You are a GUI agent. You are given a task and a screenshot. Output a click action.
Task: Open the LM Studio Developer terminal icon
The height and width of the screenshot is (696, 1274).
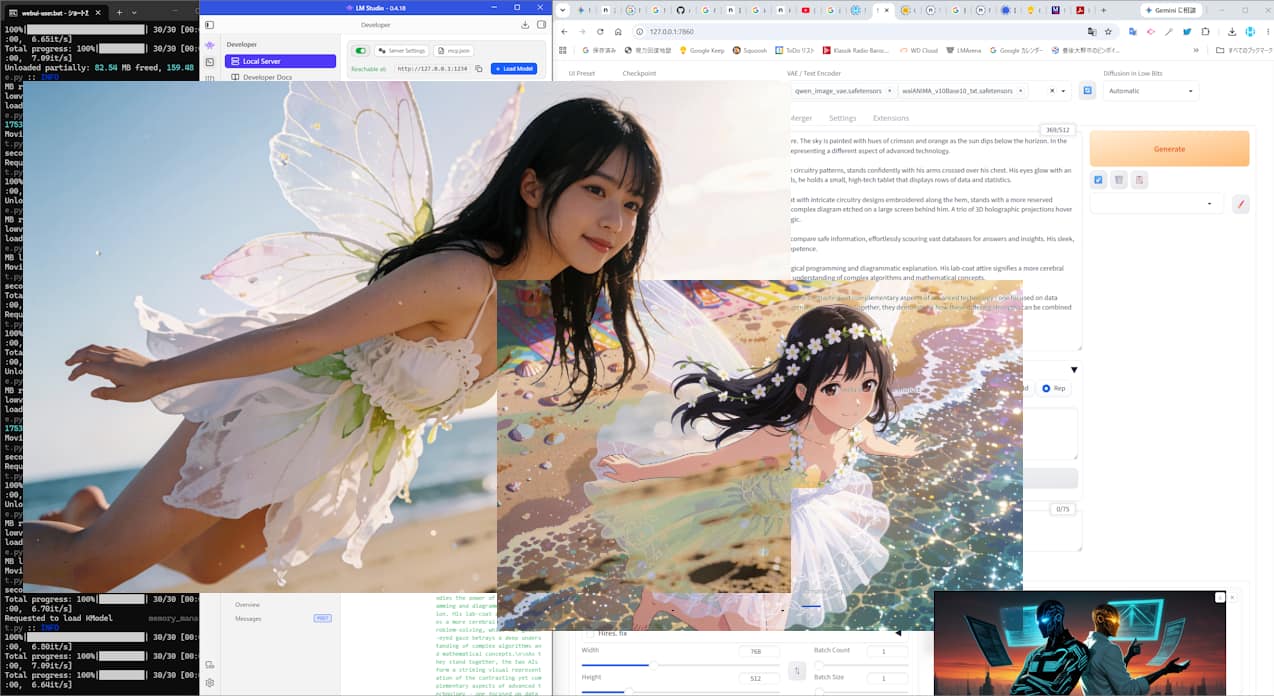coord(210,62)
